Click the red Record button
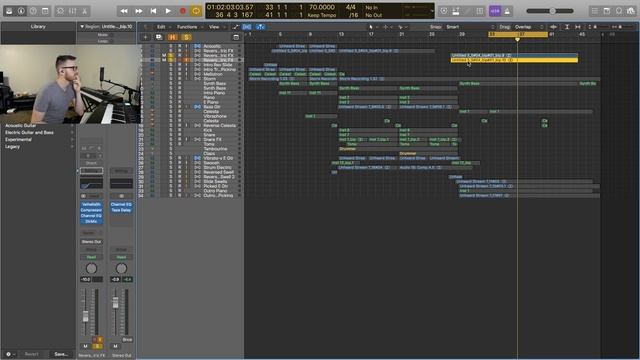Viewport: 640px width, 360px height. 182,11
